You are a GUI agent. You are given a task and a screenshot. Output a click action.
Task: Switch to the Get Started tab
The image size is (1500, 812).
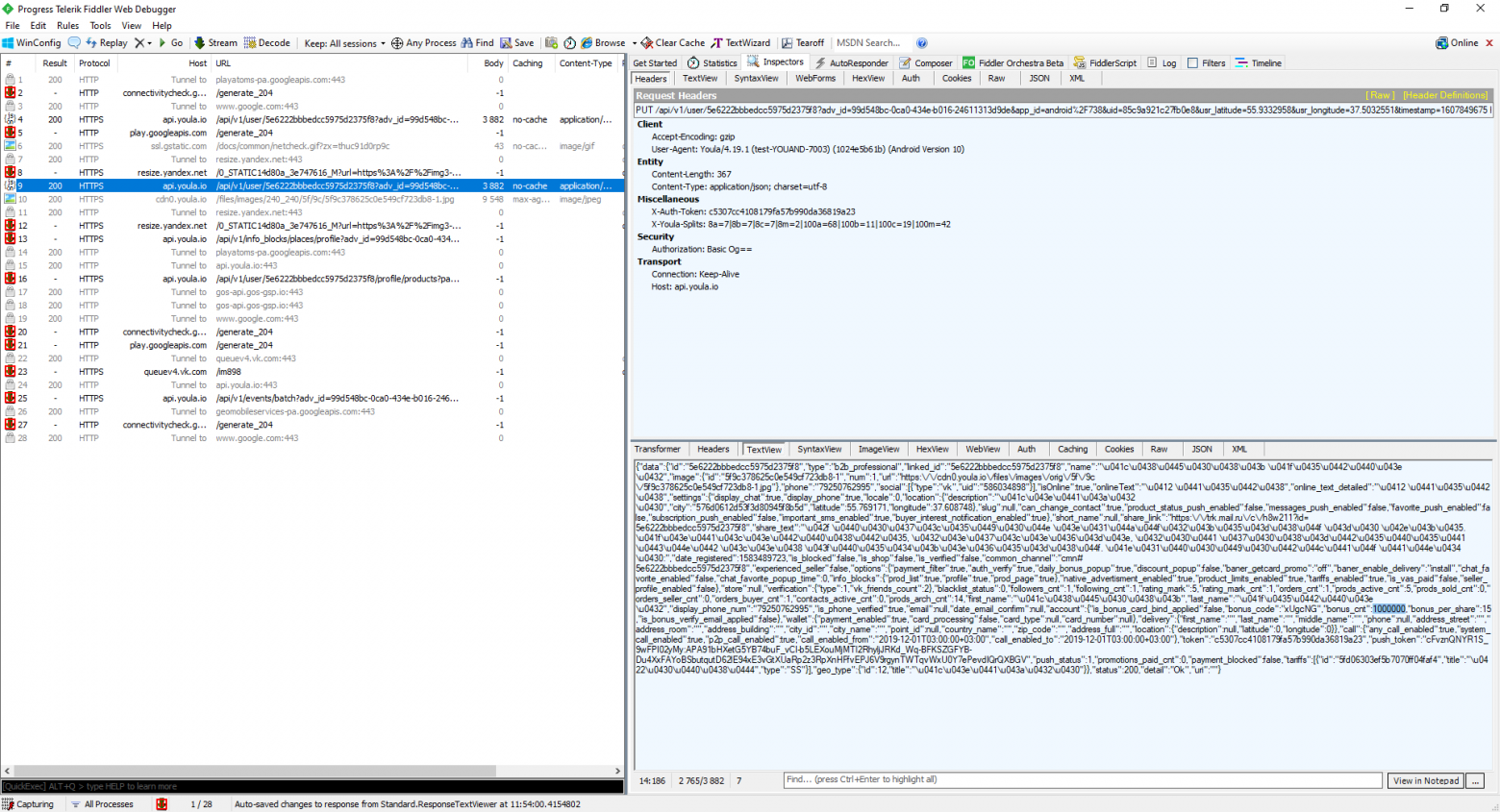pos(655,63)
